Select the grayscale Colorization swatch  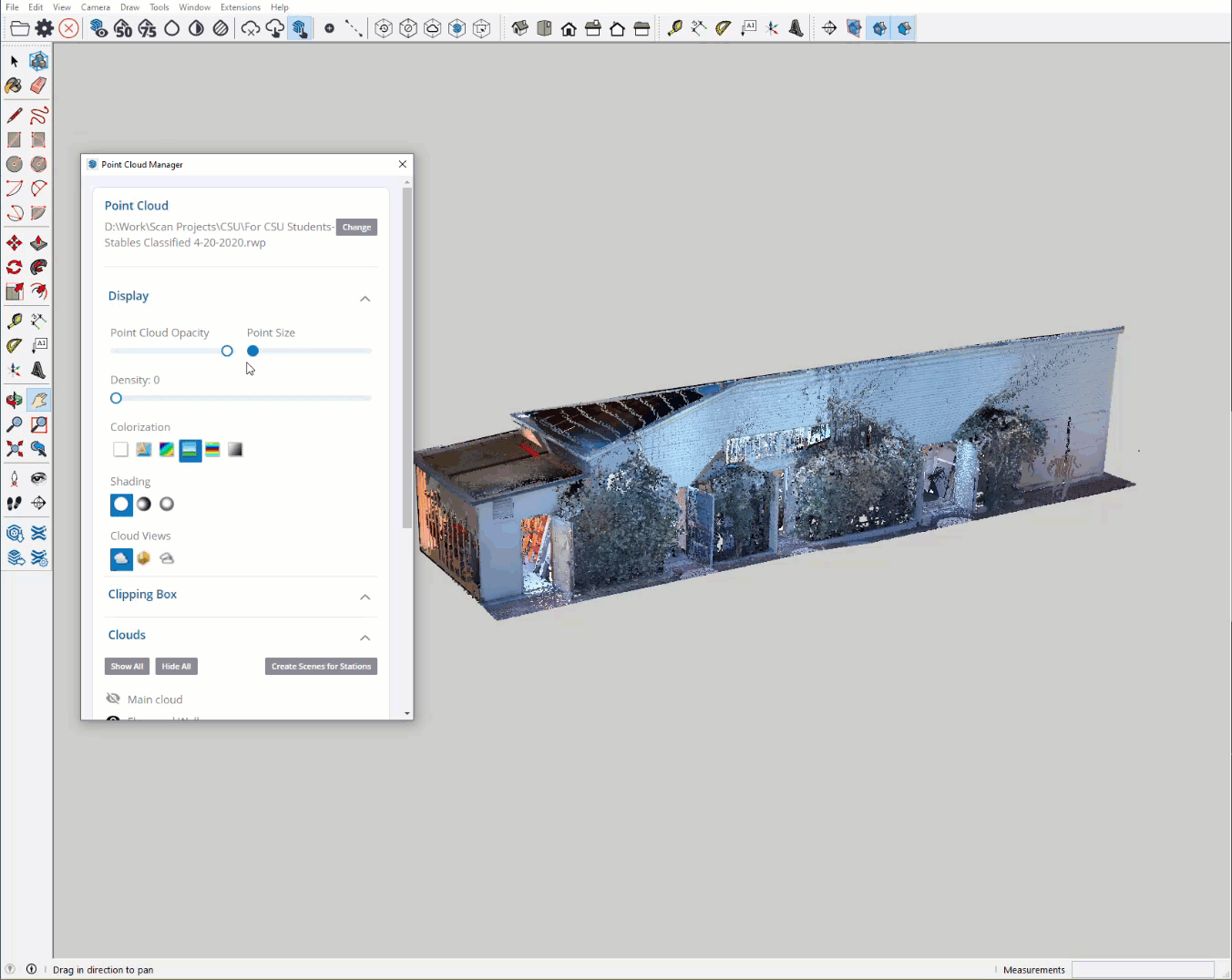point(235,449)
